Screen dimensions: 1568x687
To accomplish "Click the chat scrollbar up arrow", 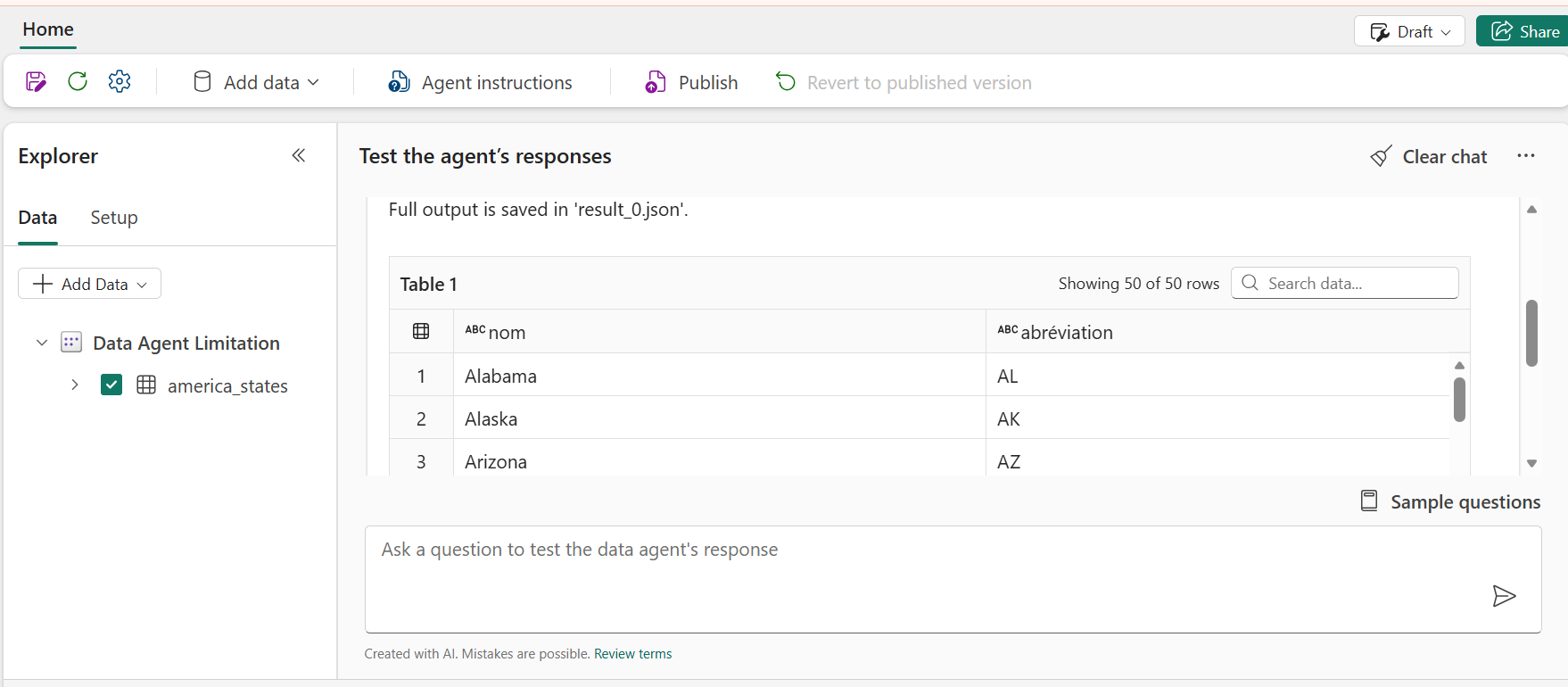I will pyautogui.click(x=1531, y=209).
